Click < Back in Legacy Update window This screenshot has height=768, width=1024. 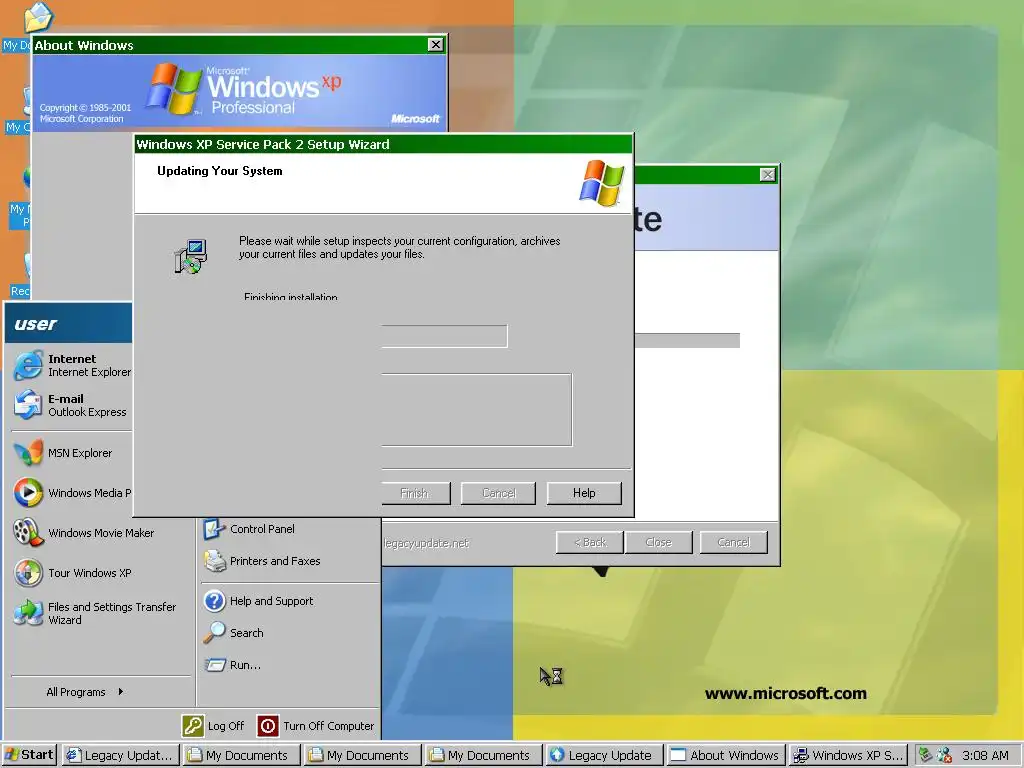click(590, 542)
